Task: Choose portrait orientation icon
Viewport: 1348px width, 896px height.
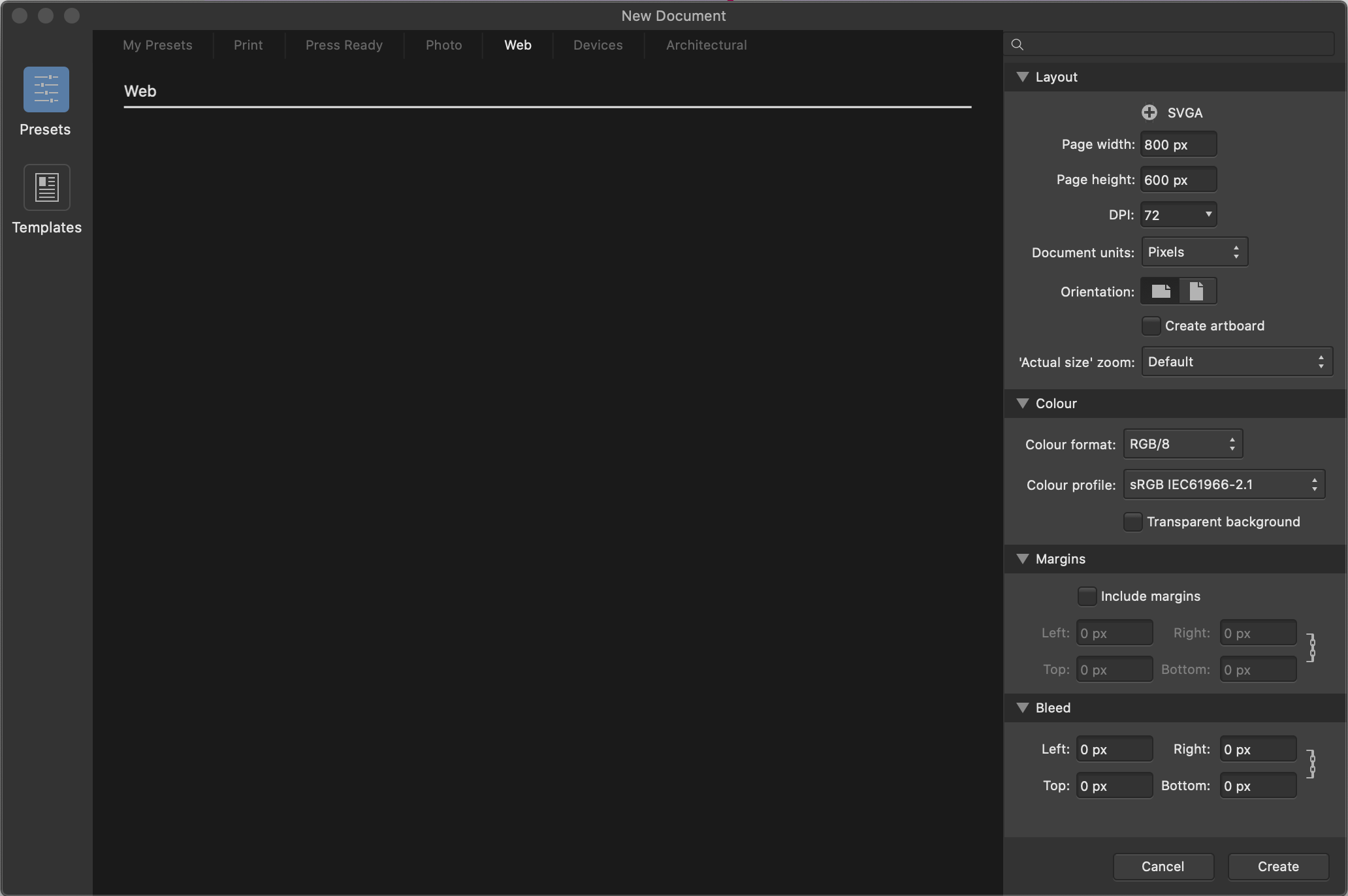Action: pyautogui.click(x=1197, y=291)
